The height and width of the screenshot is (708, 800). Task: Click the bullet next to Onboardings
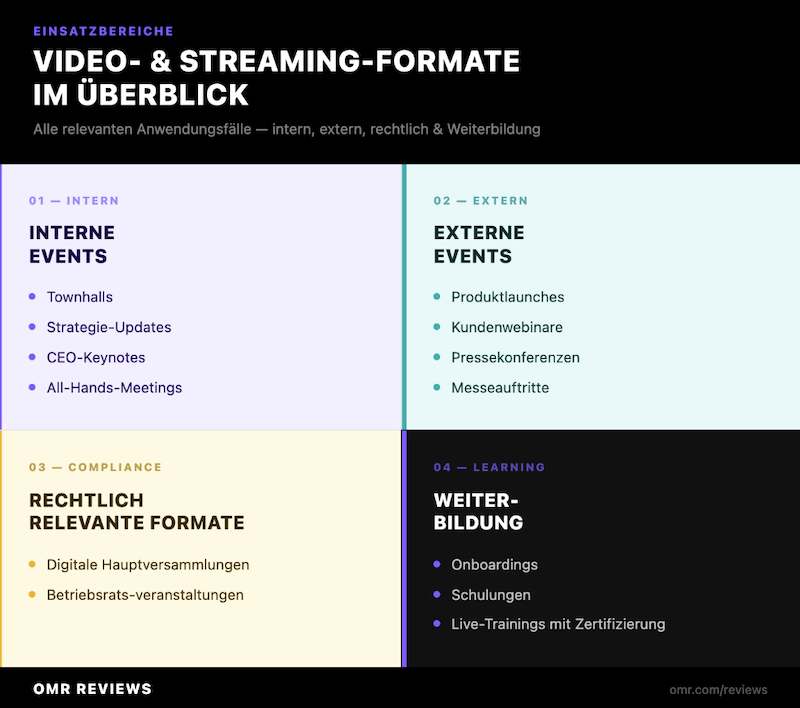[x=435, y=564]
